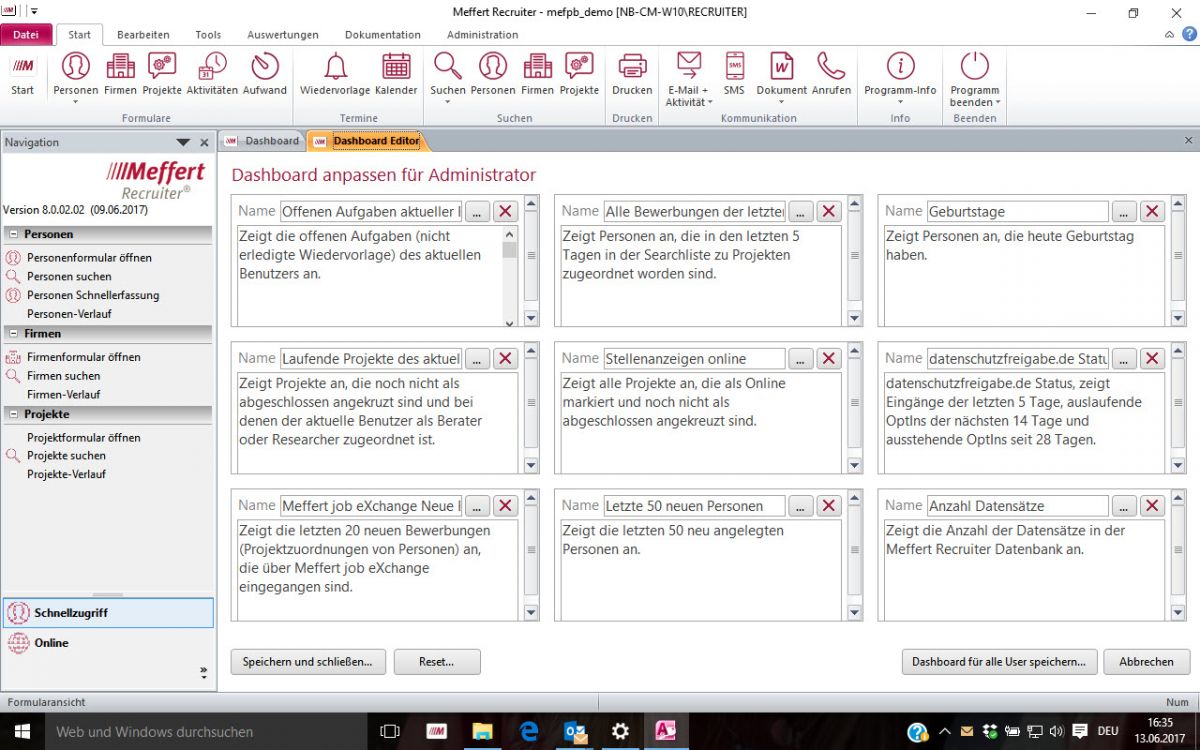Remove the Geburtstage dashboard element
The width and height of the screenshot is (1200, 750).
tap(1153, 211)
